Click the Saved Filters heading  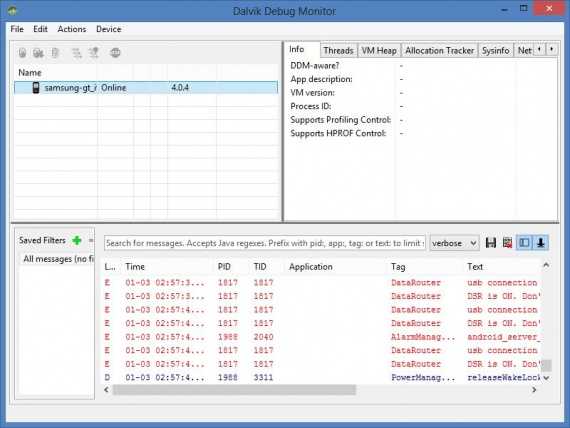click(42, 240)
